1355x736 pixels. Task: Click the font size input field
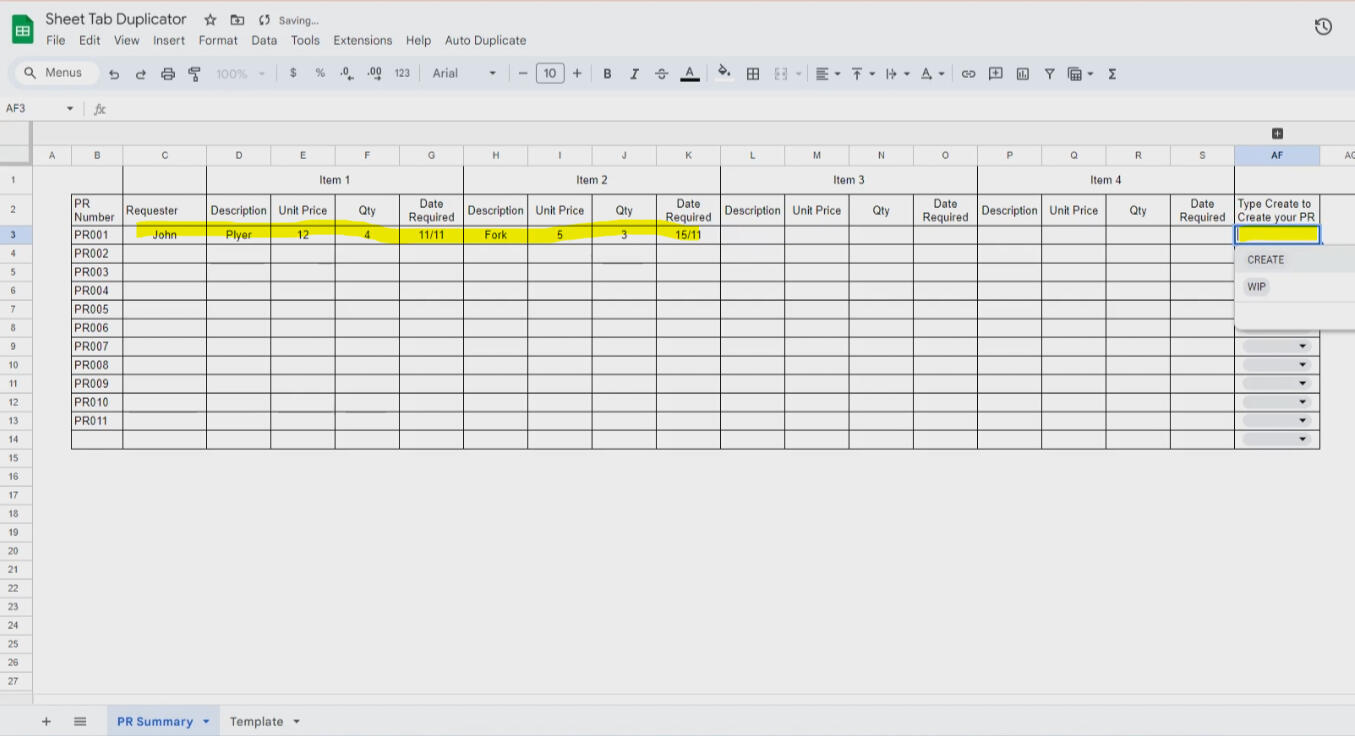550,73
